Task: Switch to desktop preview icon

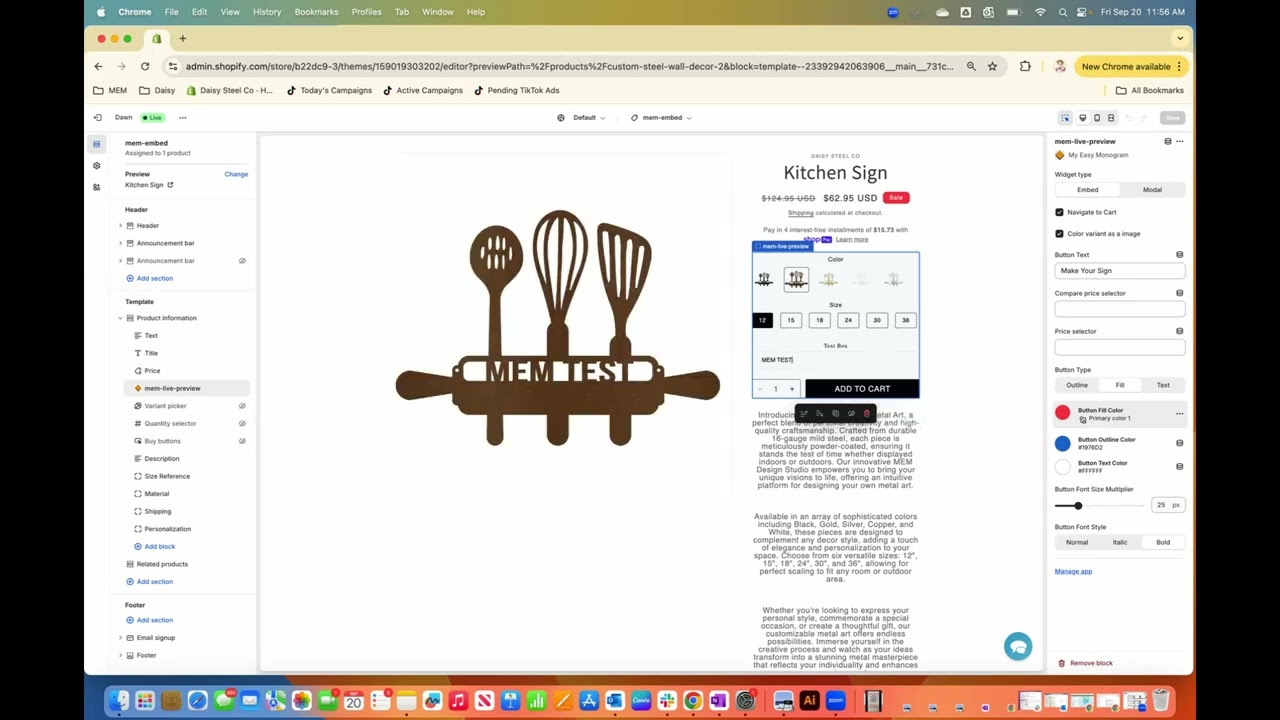Action: [1082, 118]
